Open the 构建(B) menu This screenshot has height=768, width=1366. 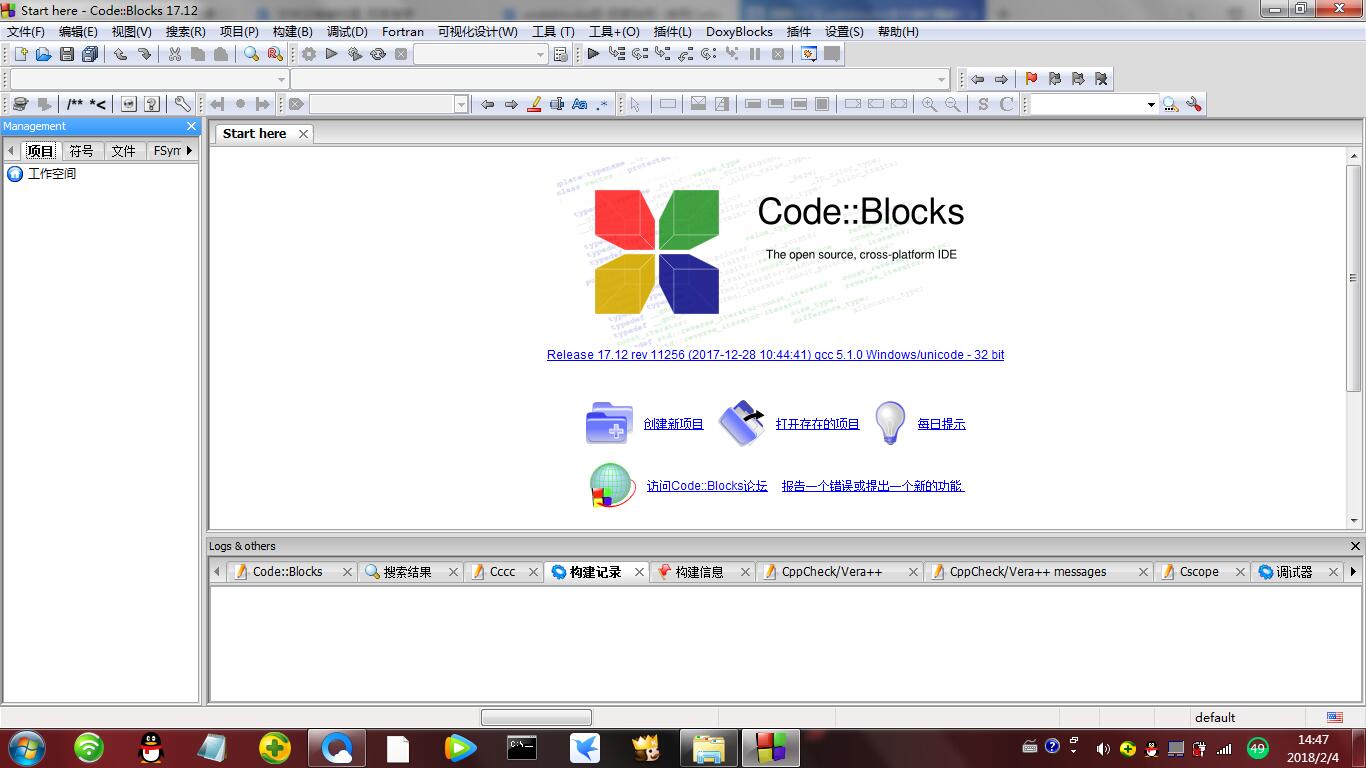pyautogui.click(x=292, y=32)
